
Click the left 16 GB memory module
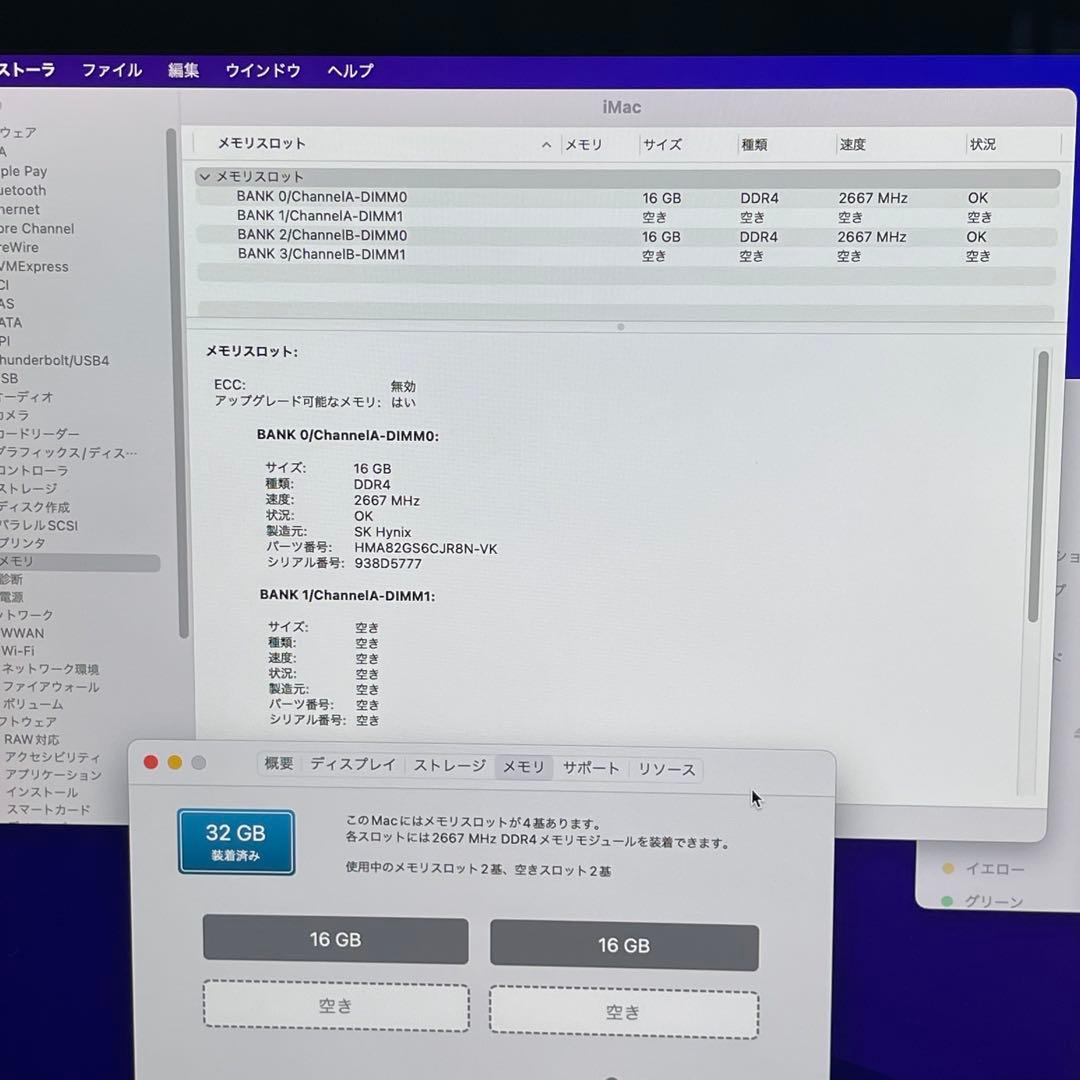pyautogui.click(x=335, y=940)
